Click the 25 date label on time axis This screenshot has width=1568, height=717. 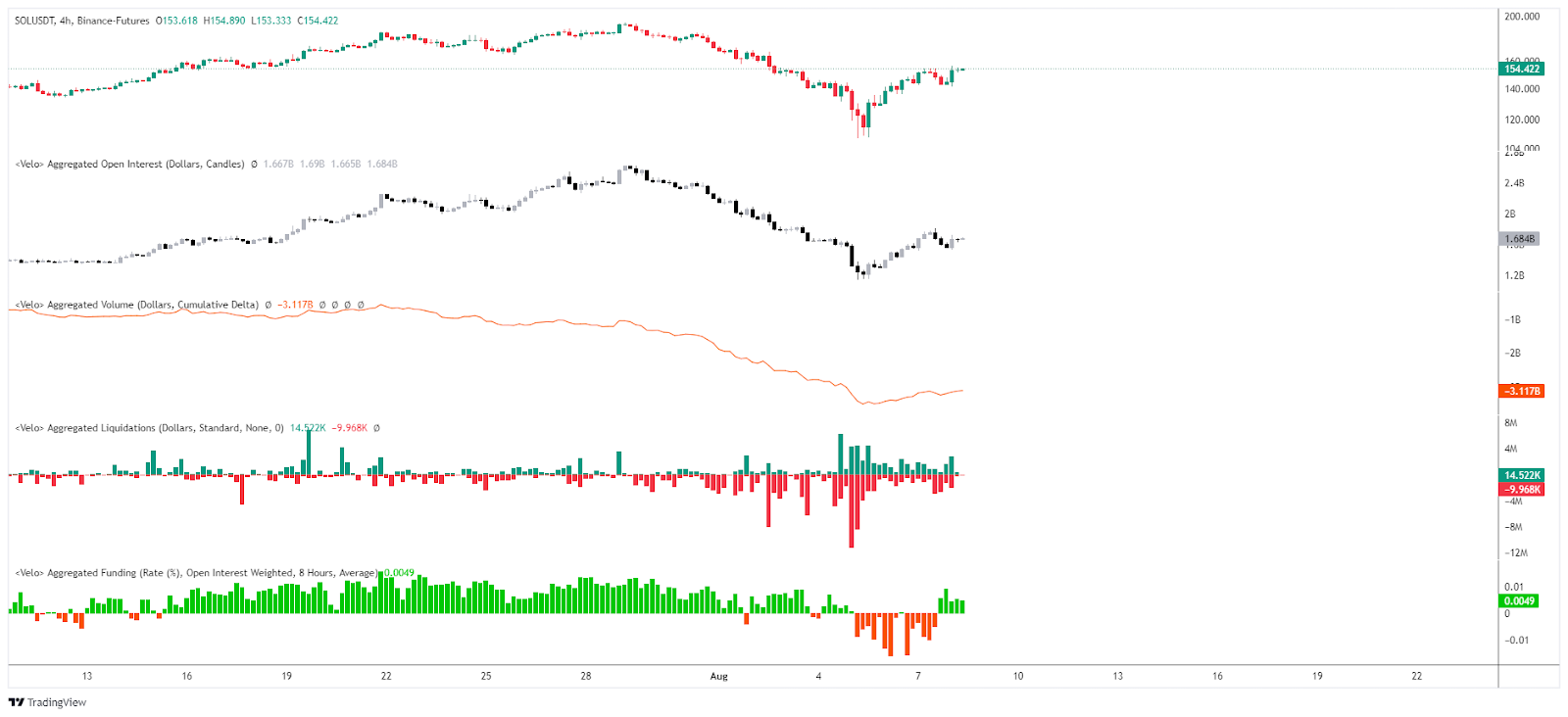pos(486,676)
